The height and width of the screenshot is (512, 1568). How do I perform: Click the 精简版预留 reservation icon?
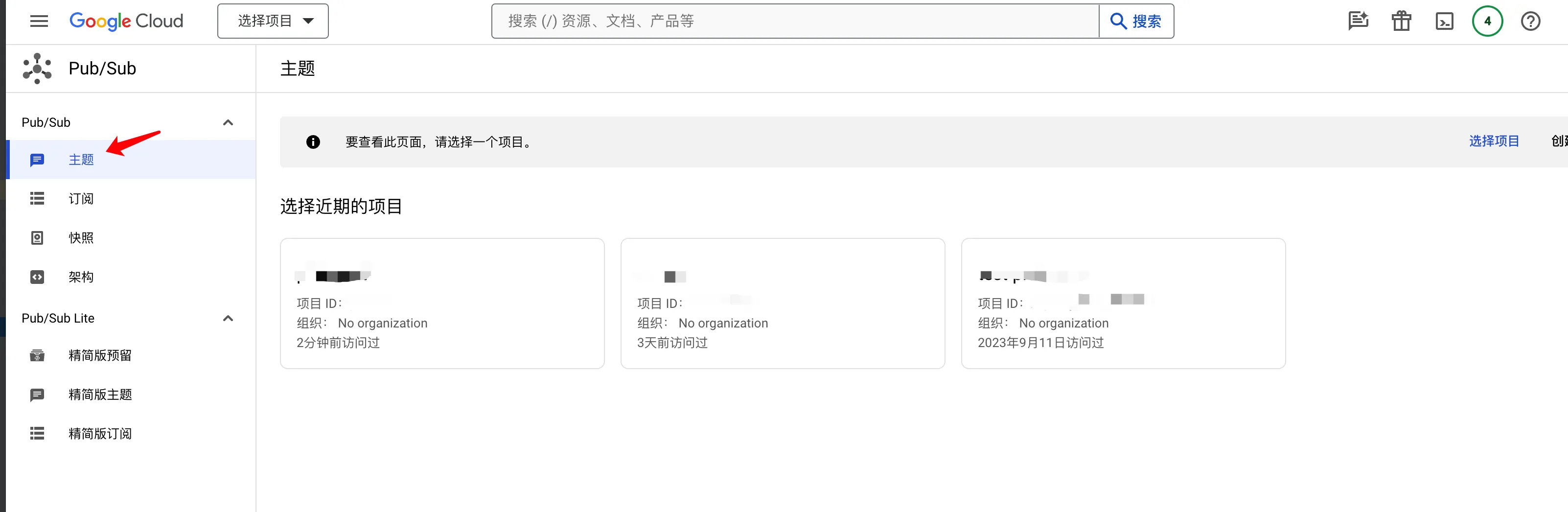(37, 355)
